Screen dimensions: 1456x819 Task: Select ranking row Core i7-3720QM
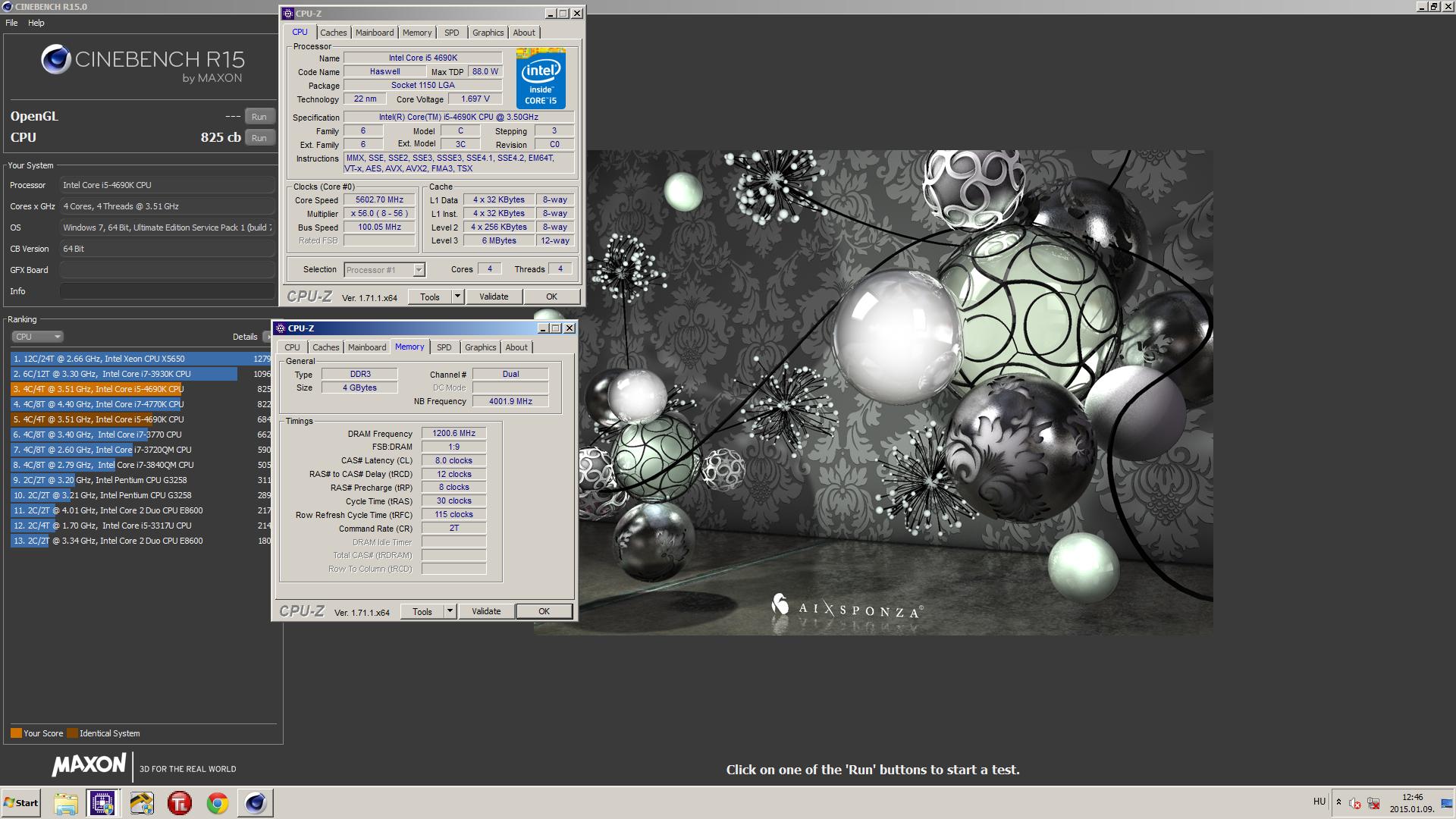[x=141, y=450]
